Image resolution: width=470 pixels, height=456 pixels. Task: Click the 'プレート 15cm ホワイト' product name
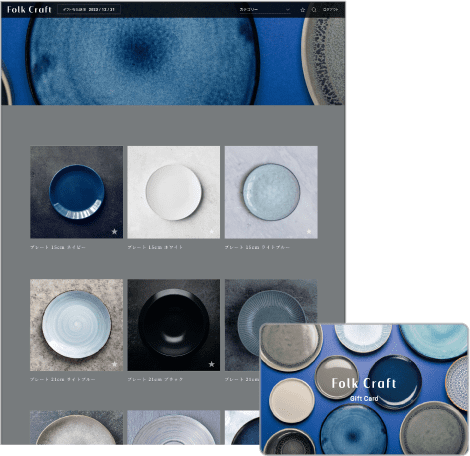click(x=155, y=247)
